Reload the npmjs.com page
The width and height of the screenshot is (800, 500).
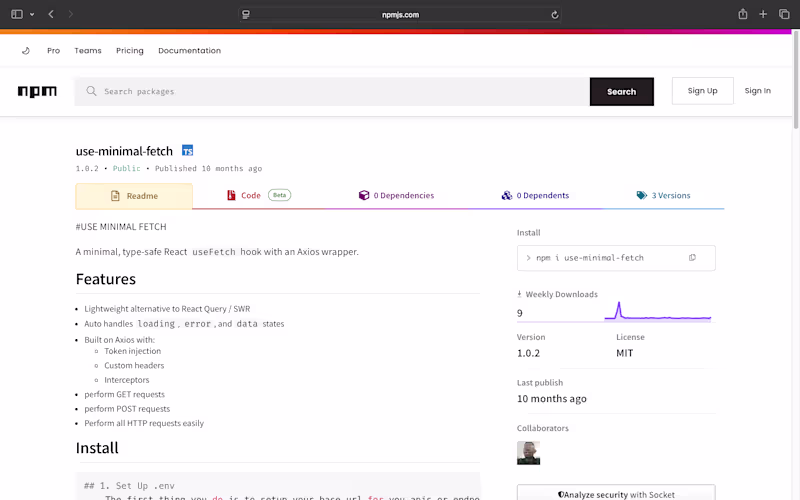coord(555,15)
